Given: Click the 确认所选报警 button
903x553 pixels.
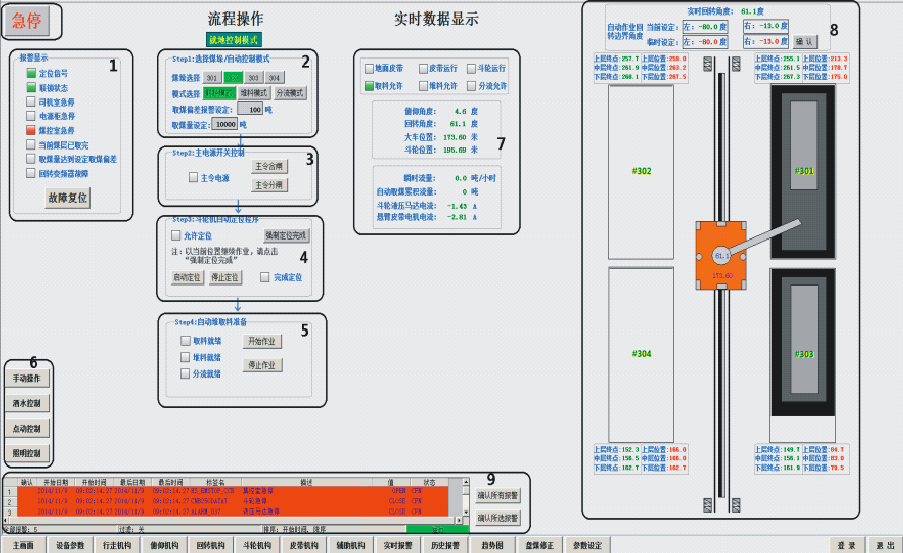Looking at the screenshot, I should (x=498, y=518).
